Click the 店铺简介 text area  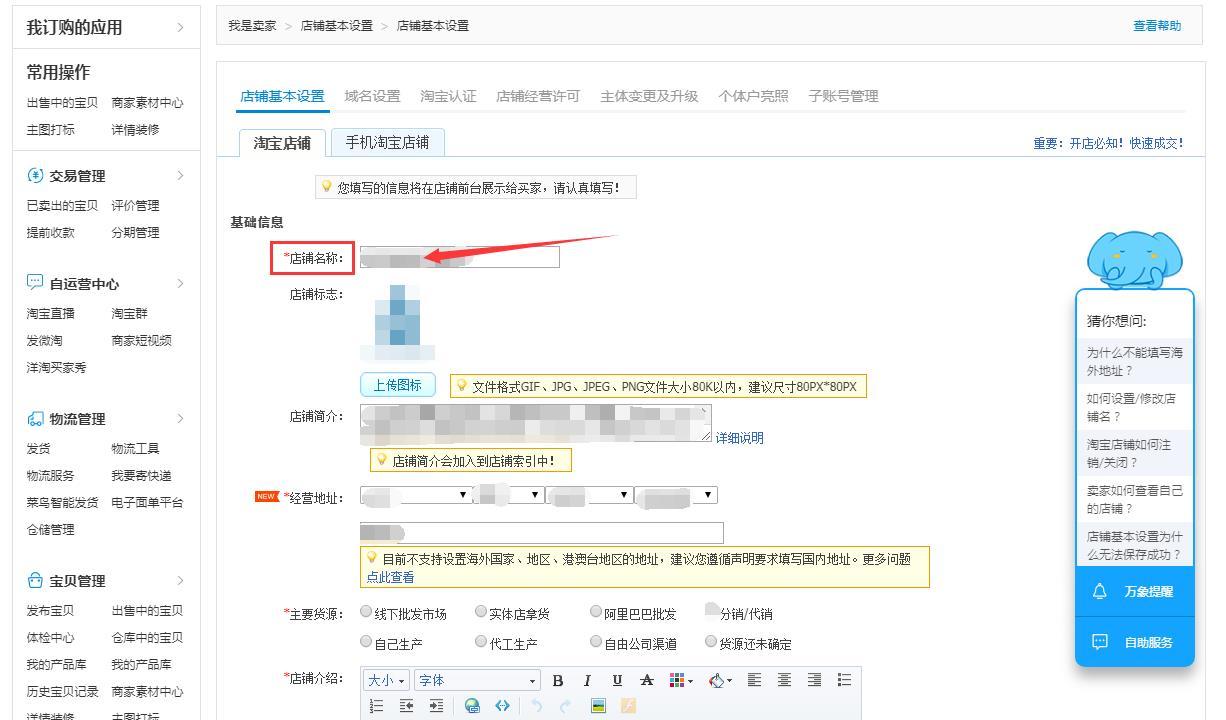536,423
